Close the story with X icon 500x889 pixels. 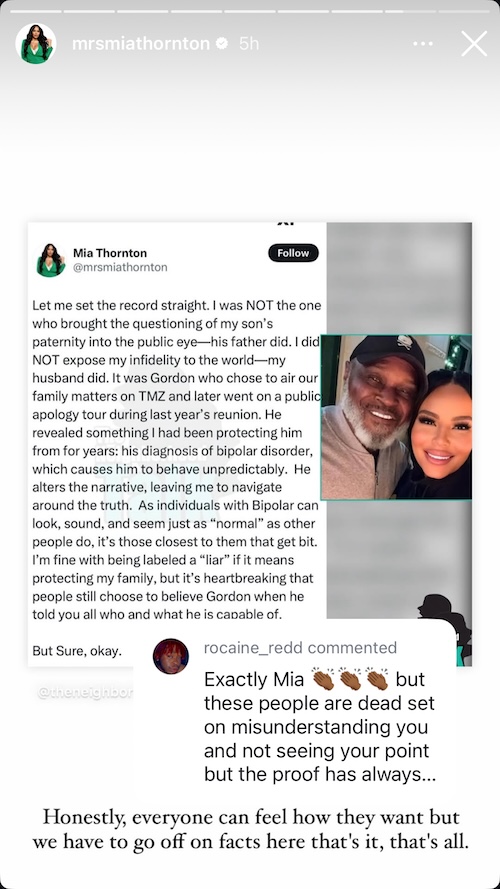pos(474,44)
